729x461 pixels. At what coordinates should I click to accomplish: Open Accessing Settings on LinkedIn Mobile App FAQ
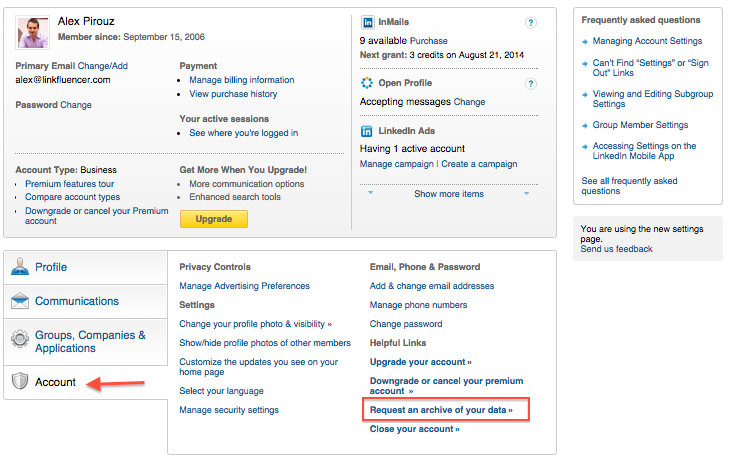644,151
